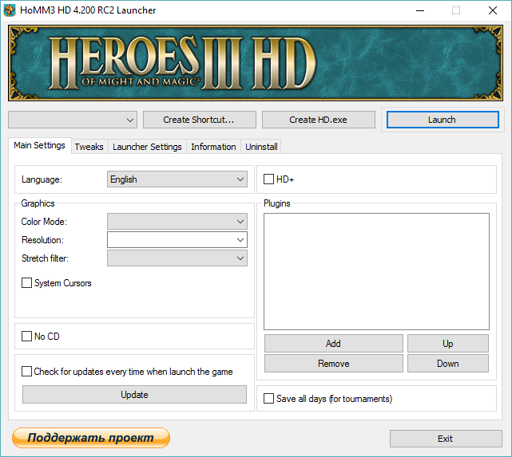Open the Language dropdown showing English
This screenshot has width=512, height=457.
(x=177, y=179)
